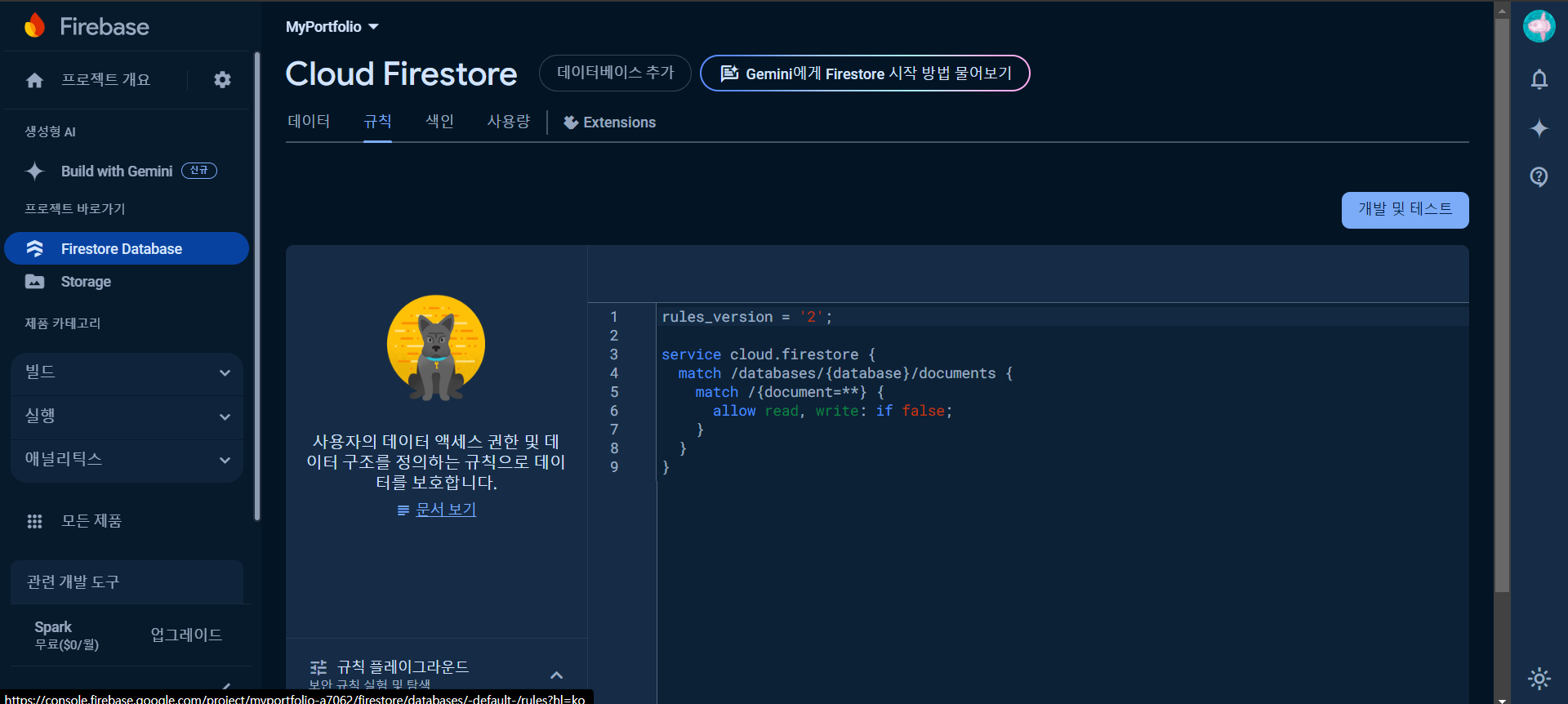The image size is (1568, 704).
Task: Collapse the 규칙 플레이그라운드 panel chevron
Action: point(556,675)
